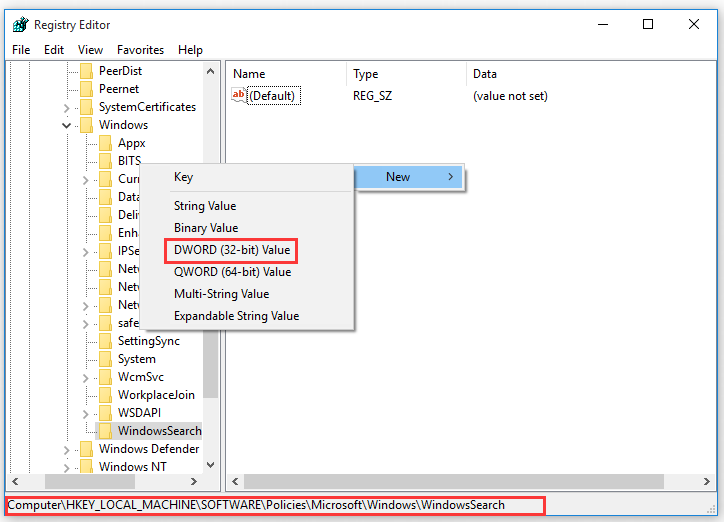
Task: Click the WindowsSearch folder icon
Action: (x=105, y=431)
